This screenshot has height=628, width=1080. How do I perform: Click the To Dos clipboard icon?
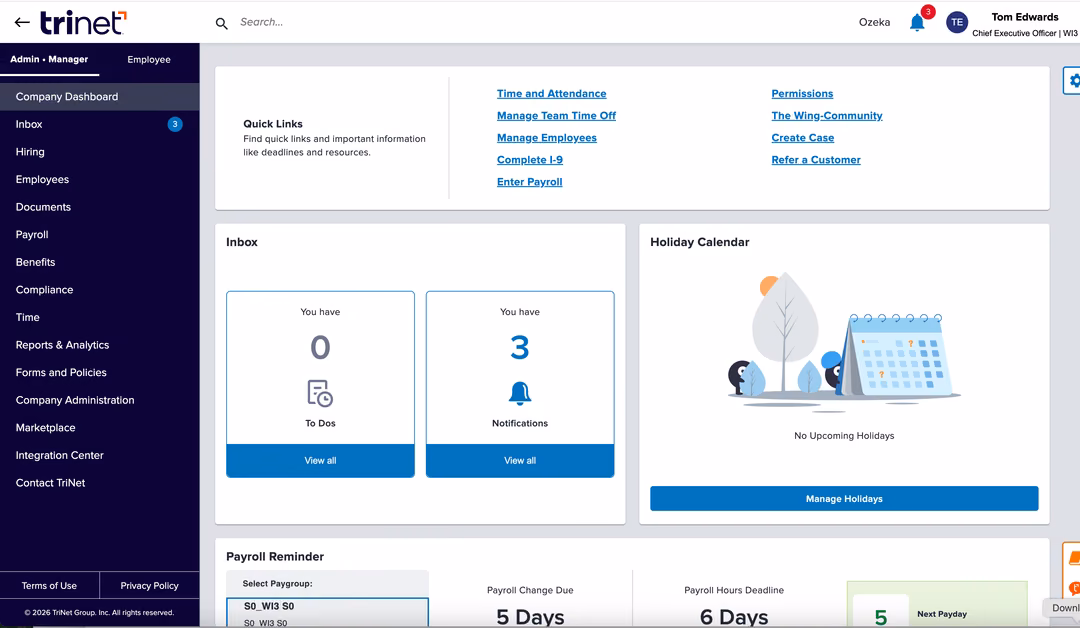click(320, 393)
